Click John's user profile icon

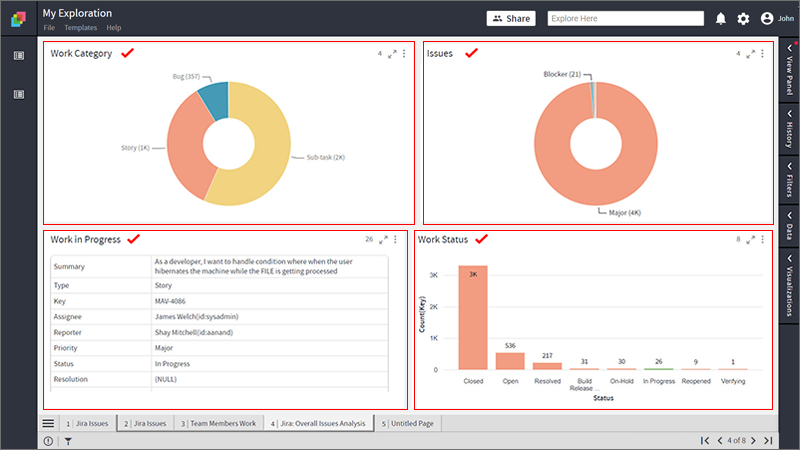[x=767, y=18]
